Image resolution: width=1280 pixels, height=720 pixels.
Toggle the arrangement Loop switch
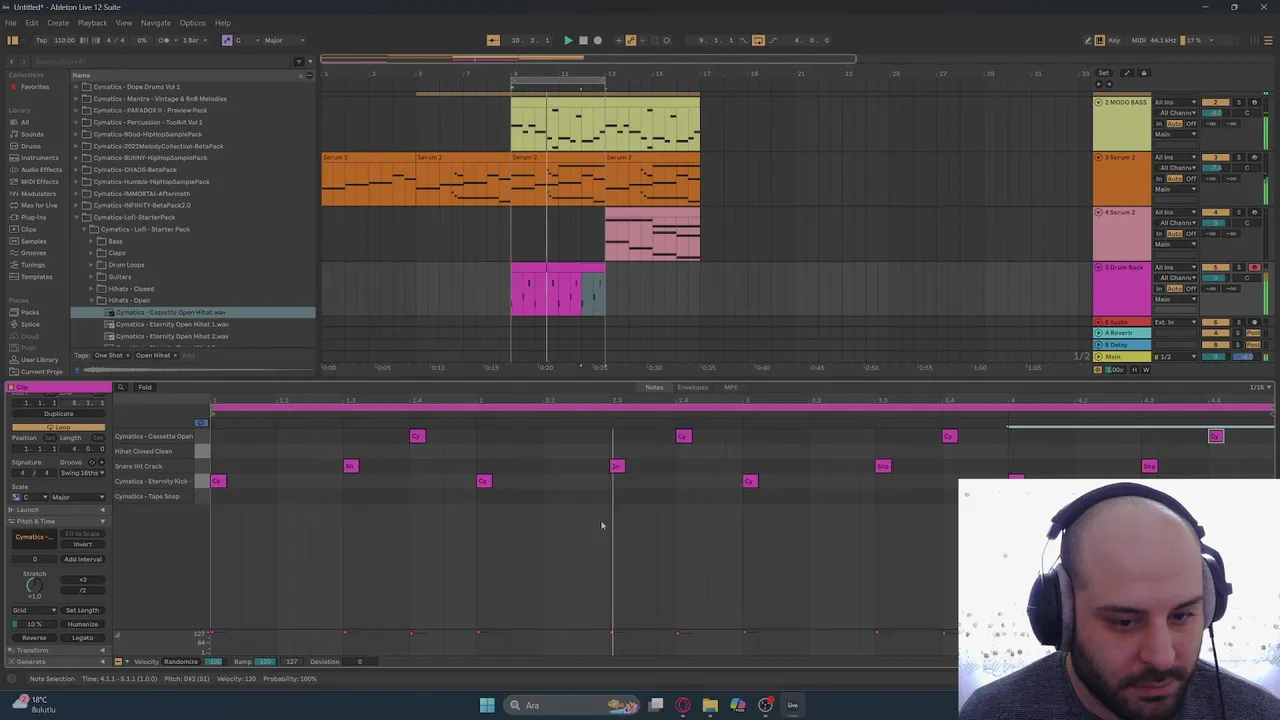coord(758,40)
